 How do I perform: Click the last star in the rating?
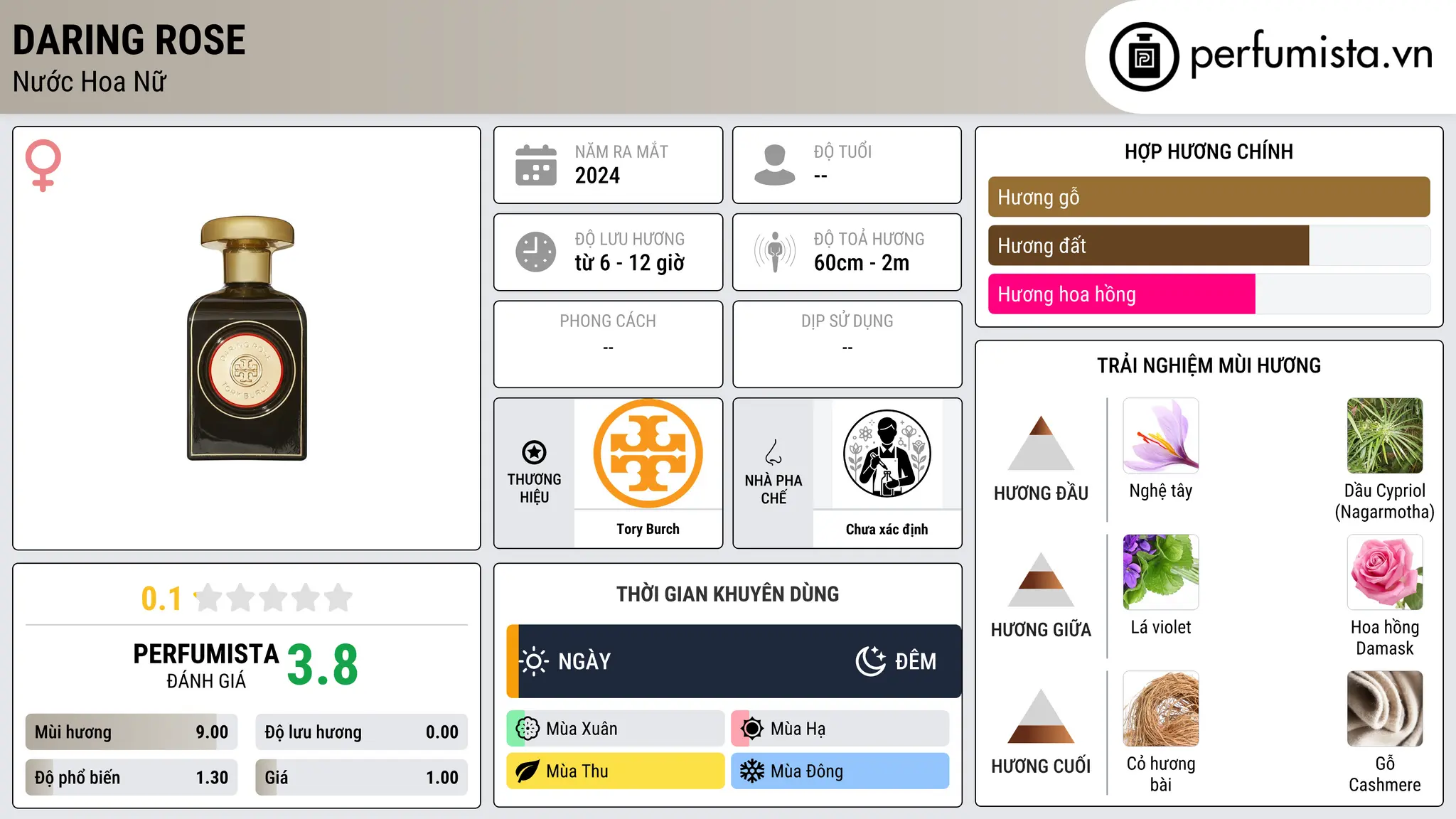pyautogui.click(x=338, y=598)
